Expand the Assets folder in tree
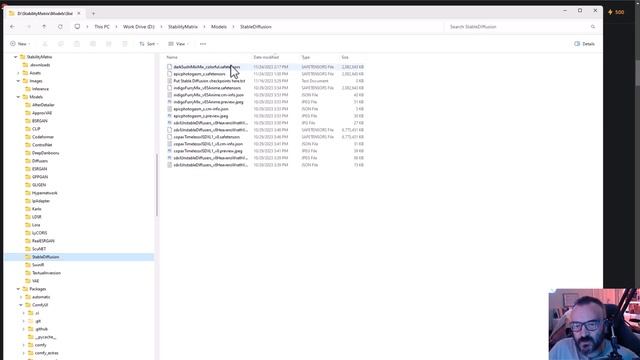The image size is (640, 360). (18, 73)
